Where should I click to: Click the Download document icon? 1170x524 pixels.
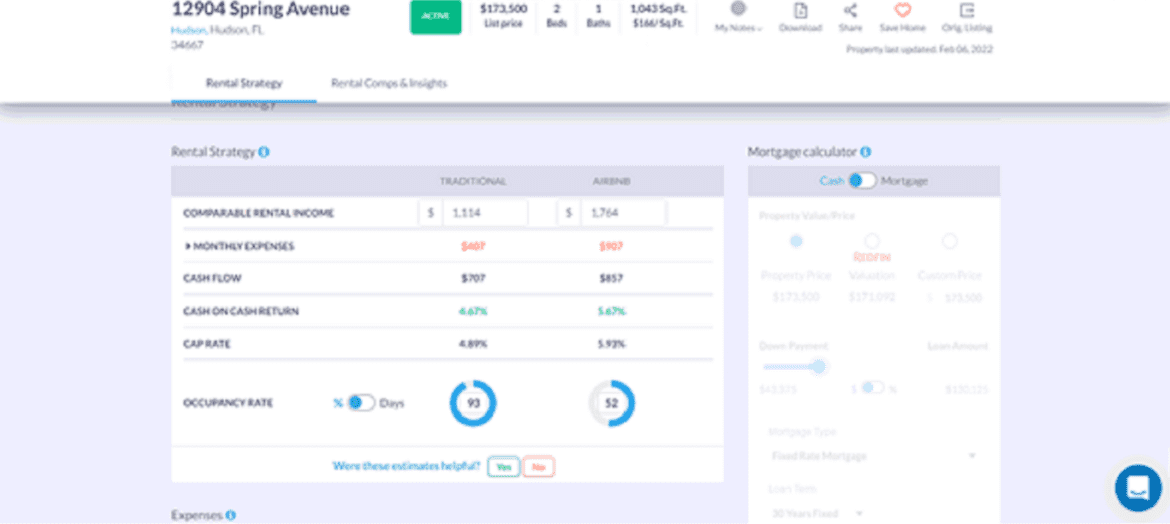click(800, 10)
